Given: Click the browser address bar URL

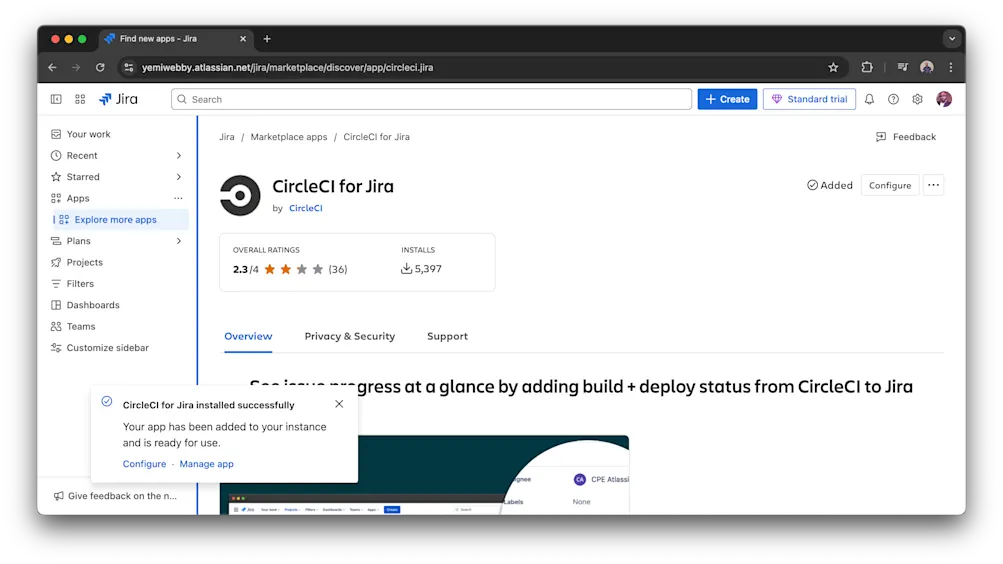Looking at the screenshot, I should click(287, 67).
